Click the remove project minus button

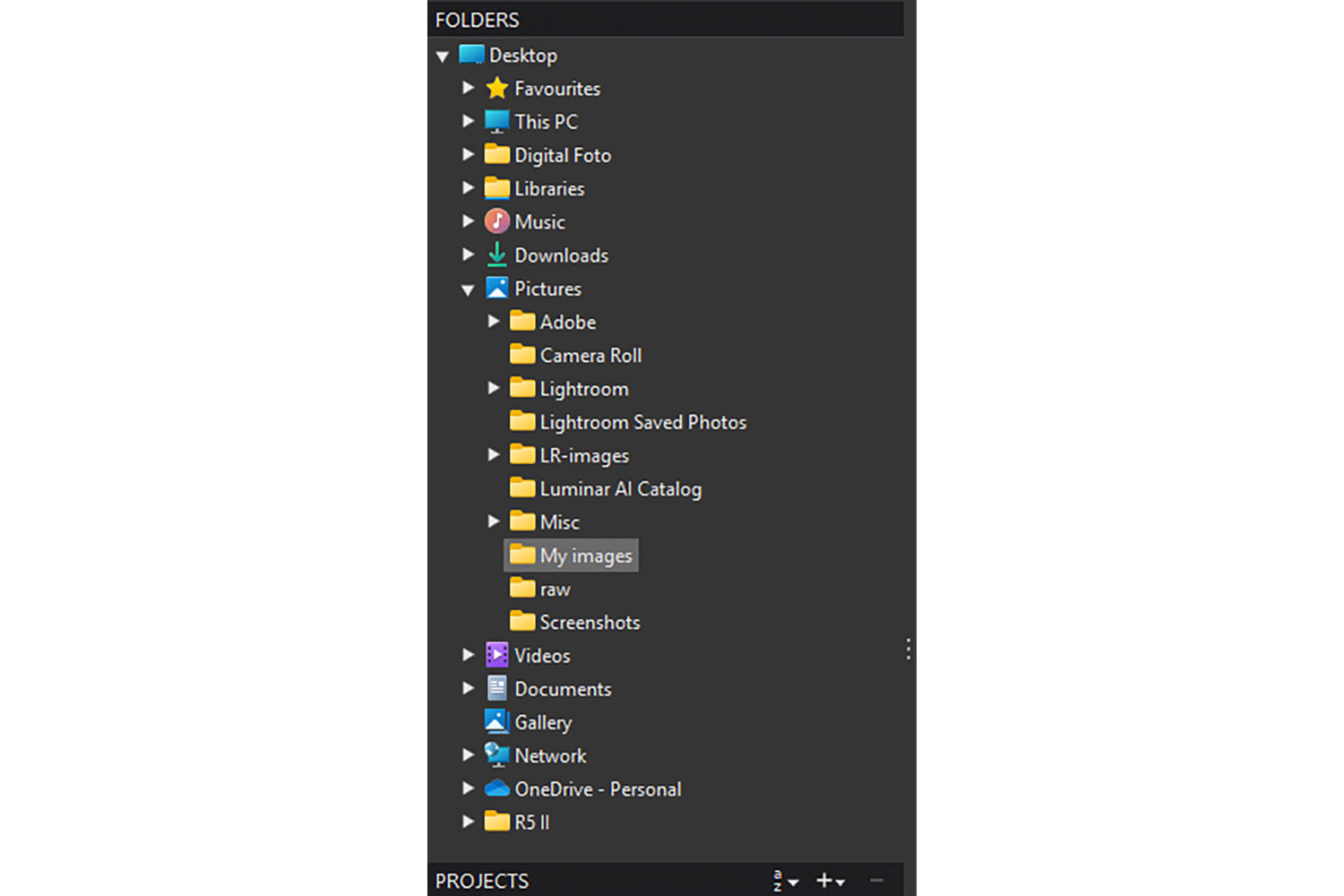tap(877, 881)
